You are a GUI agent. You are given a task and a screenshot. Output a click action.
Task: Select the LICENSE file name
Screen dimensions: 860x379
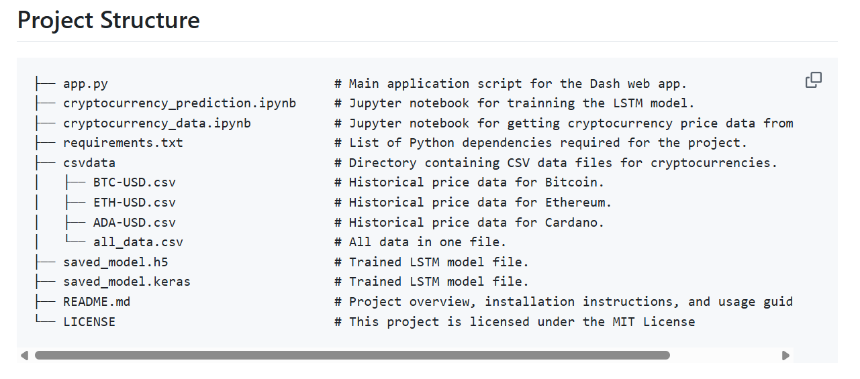pos(89,321)
